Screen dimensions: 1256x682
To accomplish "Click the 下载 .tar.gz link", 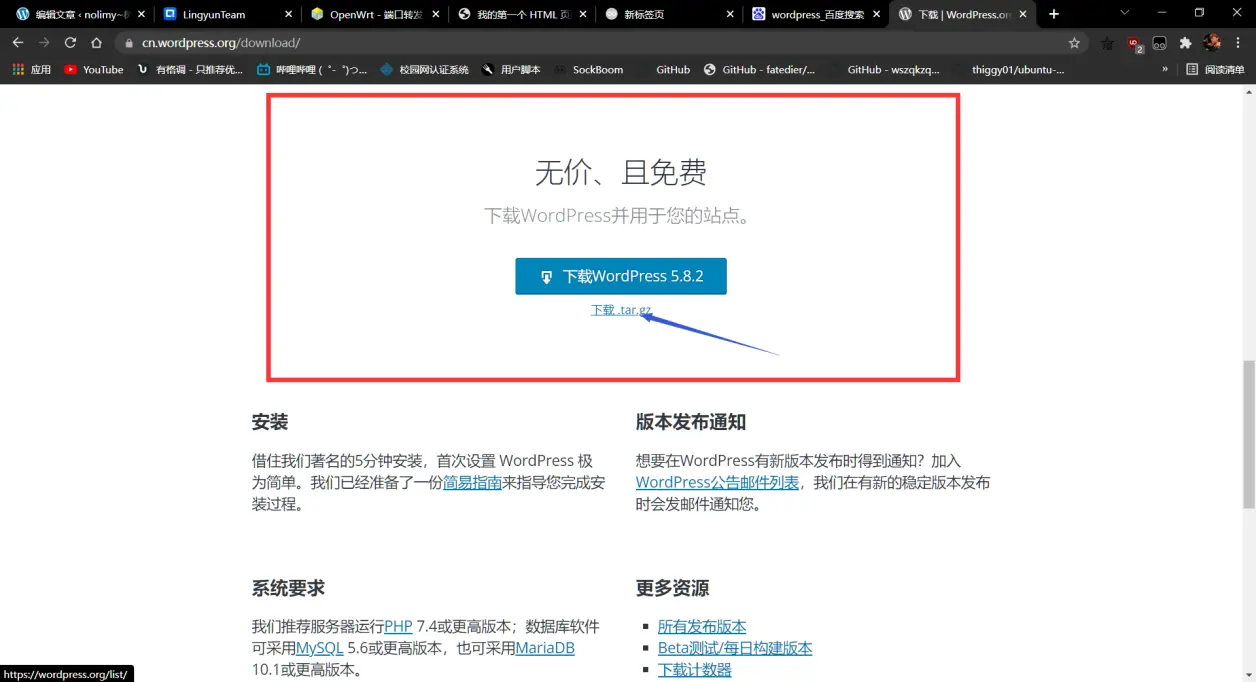I will (621, 310).
